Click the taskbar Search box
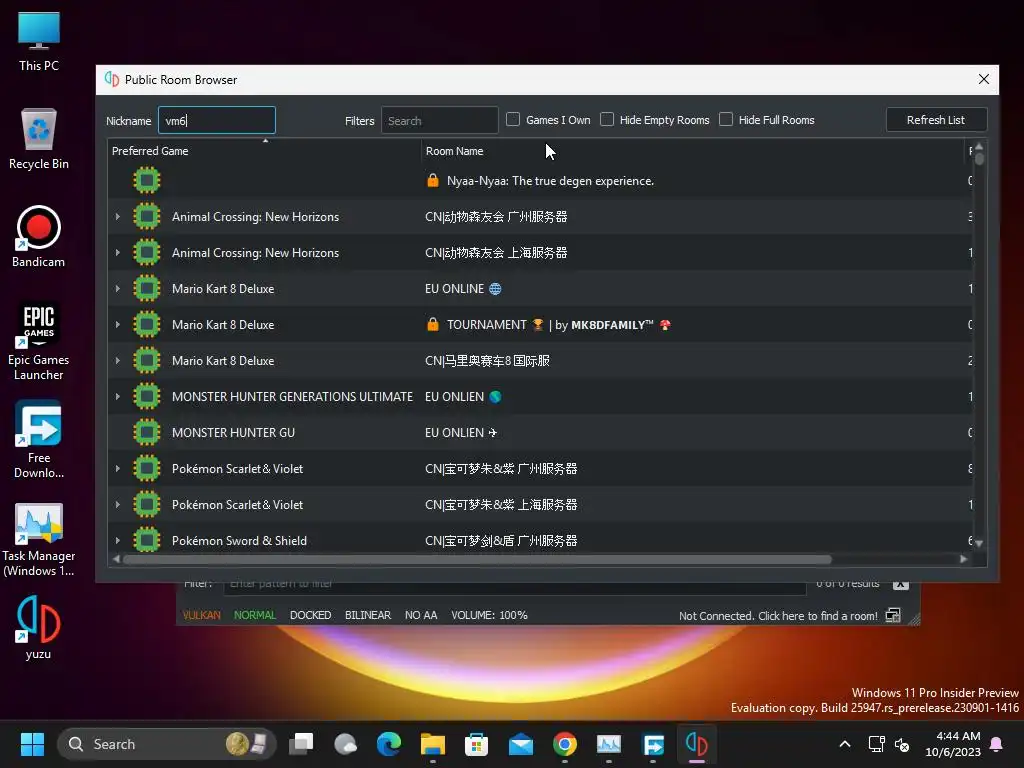The width and height of the screenshot is (1024, 768). click(167, 744)
